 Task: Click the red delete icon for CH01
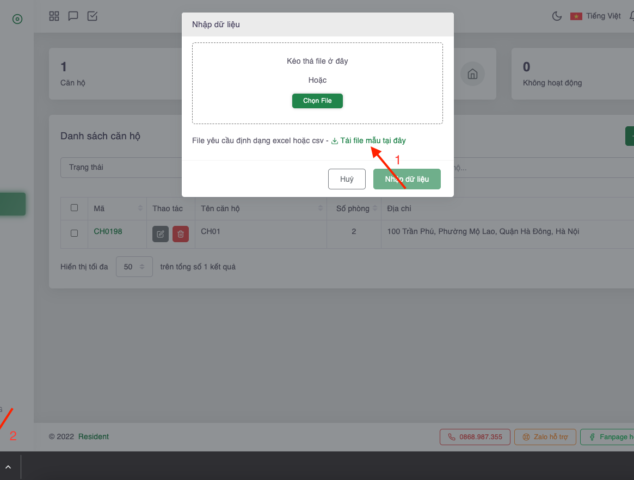(180, 233)
